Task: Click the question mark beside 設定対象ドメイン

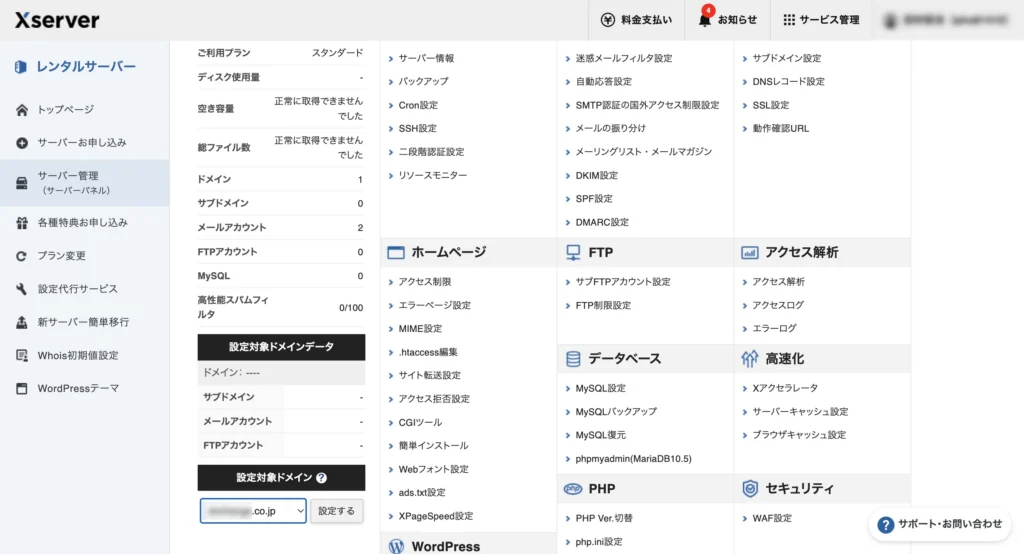Action: [321, 478]
